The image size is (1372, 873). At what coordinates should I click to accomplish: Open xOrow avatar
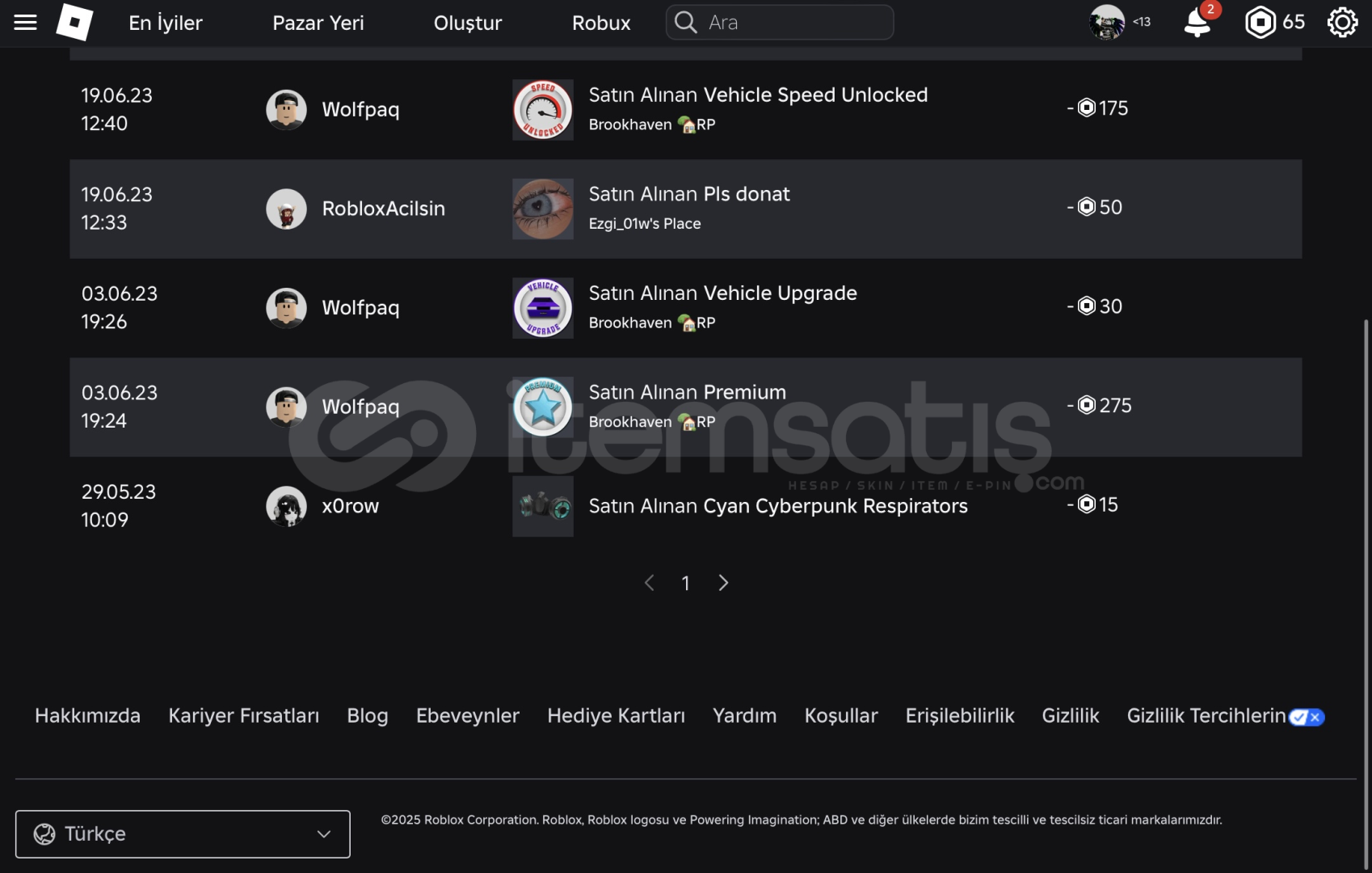coord(286,506)
